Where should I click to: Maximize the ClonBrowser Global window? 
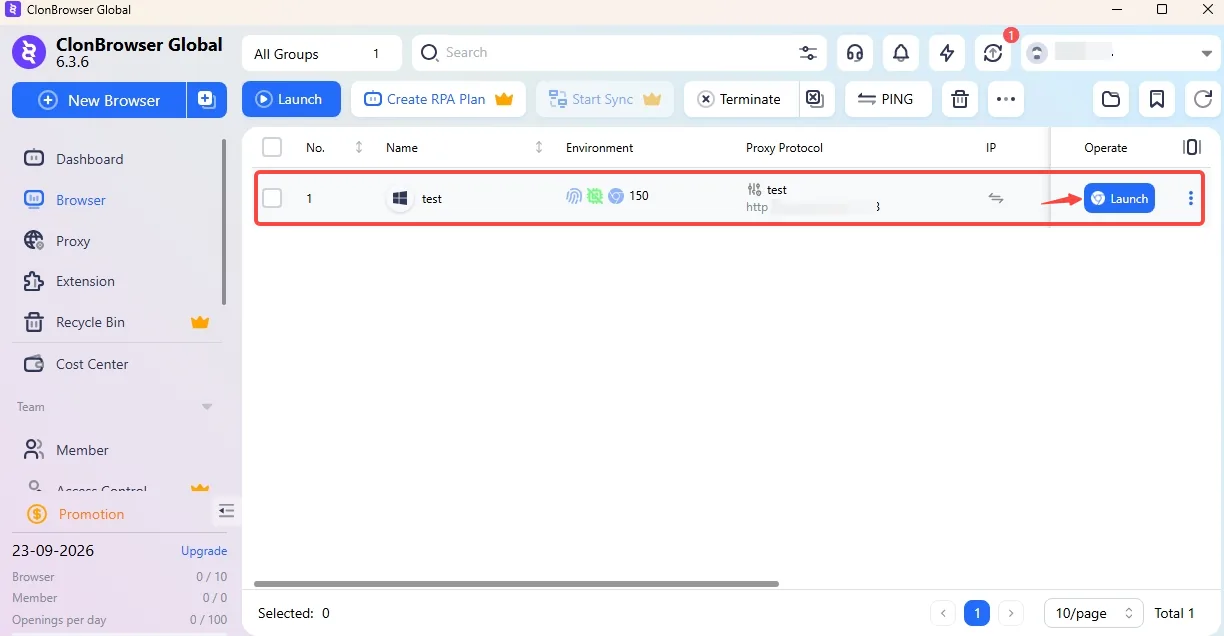pyautogui.click(x=1162, y=9)
